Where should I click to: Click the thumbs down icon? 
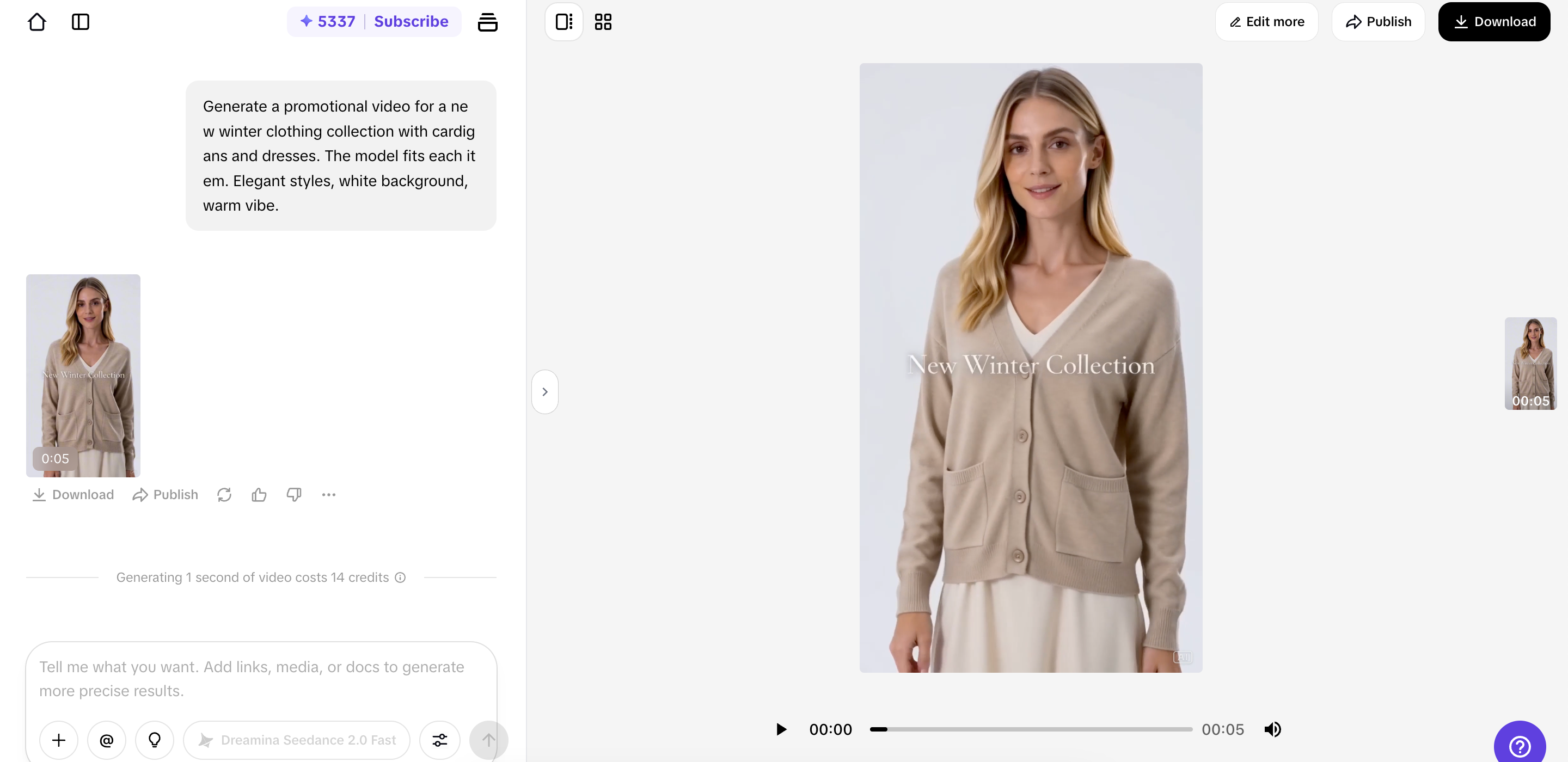294,495
